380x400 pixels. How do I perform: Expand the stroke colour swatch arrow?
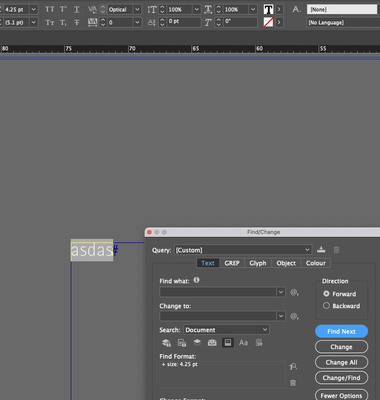click(x=279, y=22)
